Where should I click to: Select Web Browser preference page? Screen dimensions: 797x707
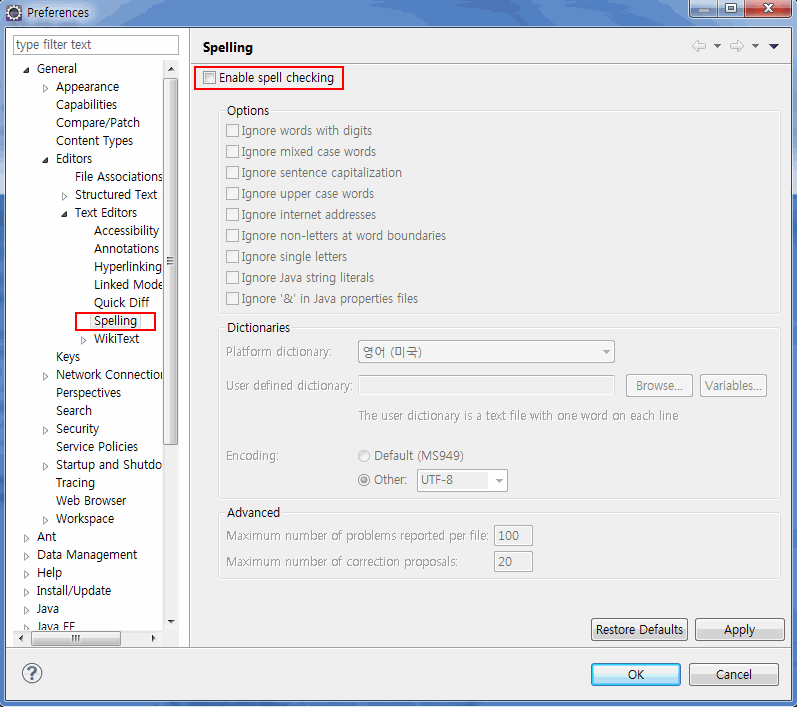click(x=91, y=501)
